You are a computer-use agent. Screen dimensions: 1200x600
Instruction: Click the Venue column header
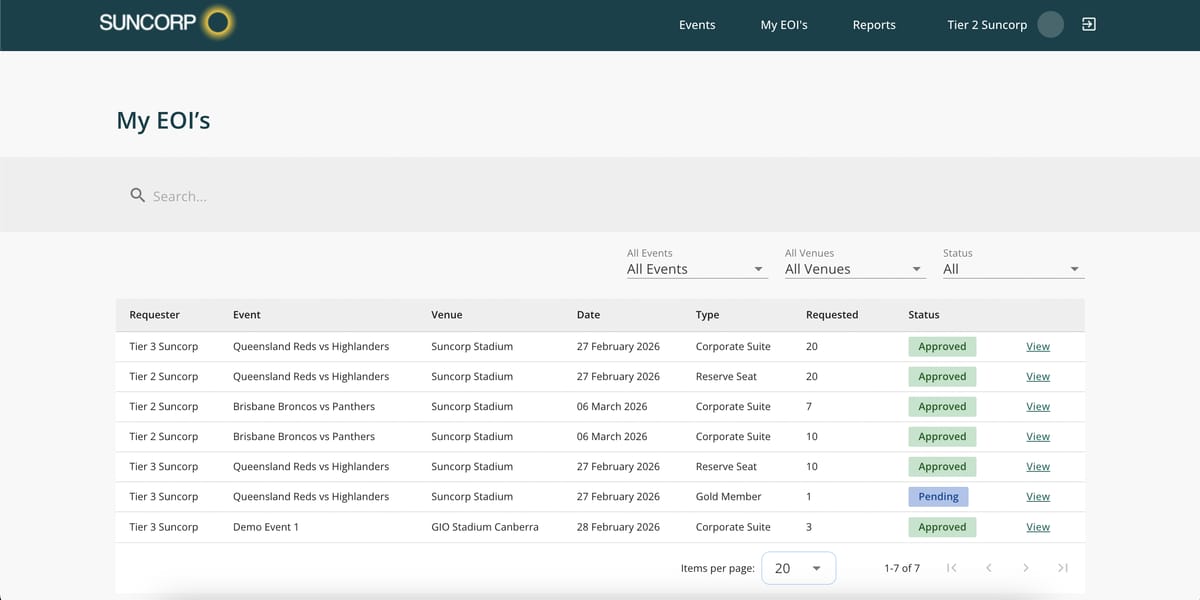tap(447, 314)
